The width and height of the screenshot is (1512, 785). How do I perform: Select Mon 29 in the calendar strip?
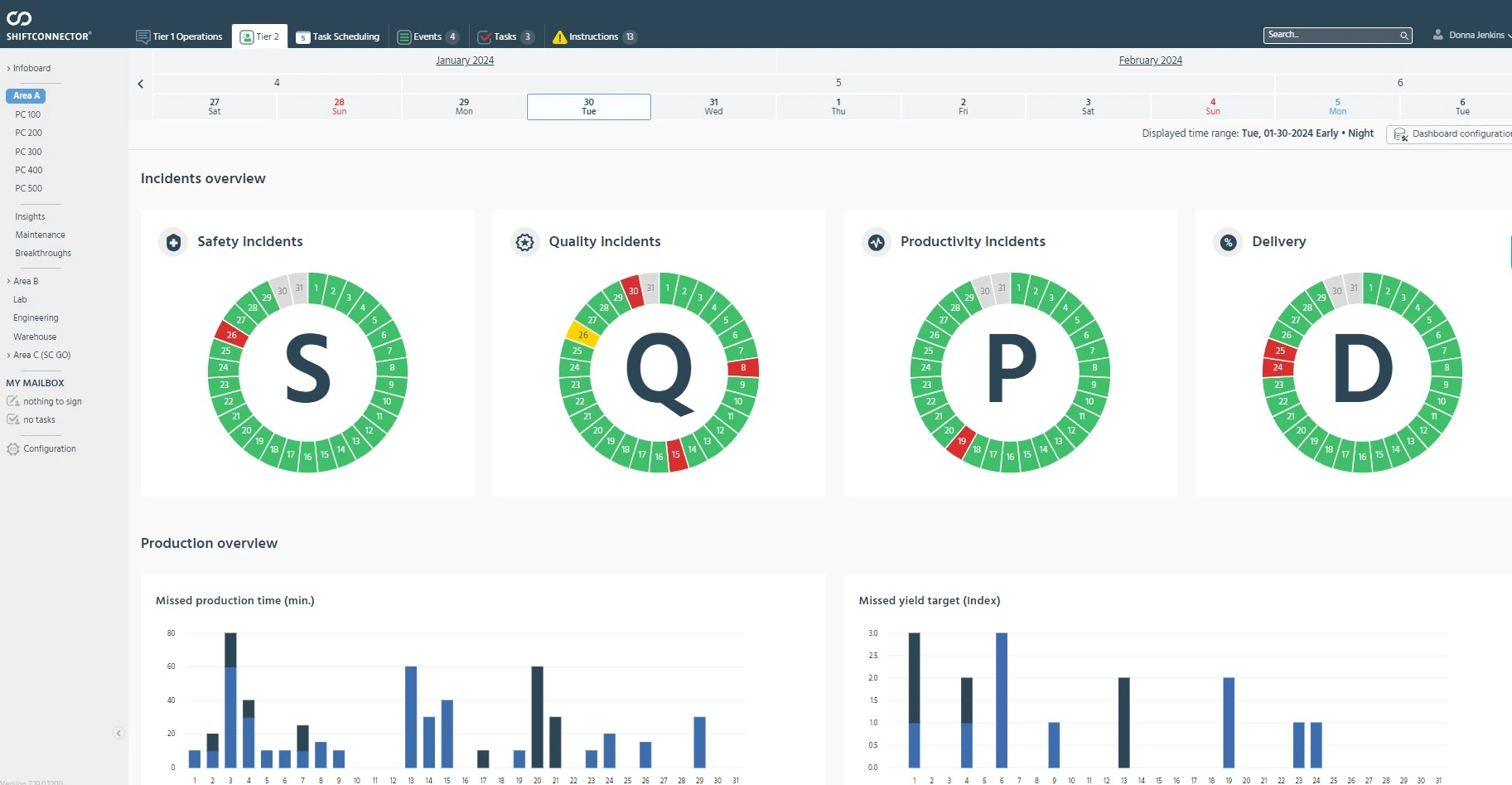pyautogui.click(x=464, y=107)
